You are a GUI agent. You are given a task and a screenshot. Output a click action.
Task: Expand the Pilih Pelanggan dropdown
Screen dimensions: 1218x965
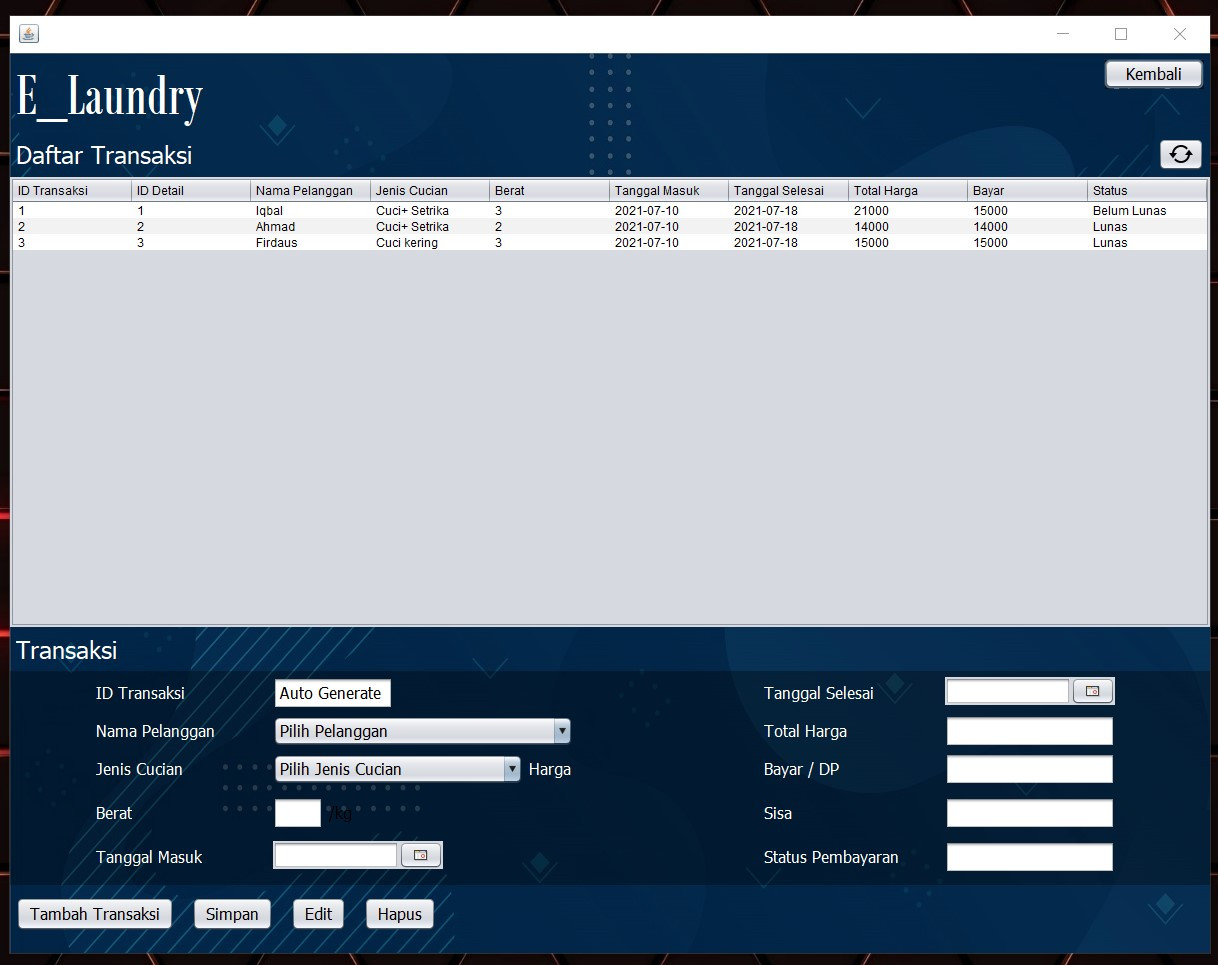point(562,731)
